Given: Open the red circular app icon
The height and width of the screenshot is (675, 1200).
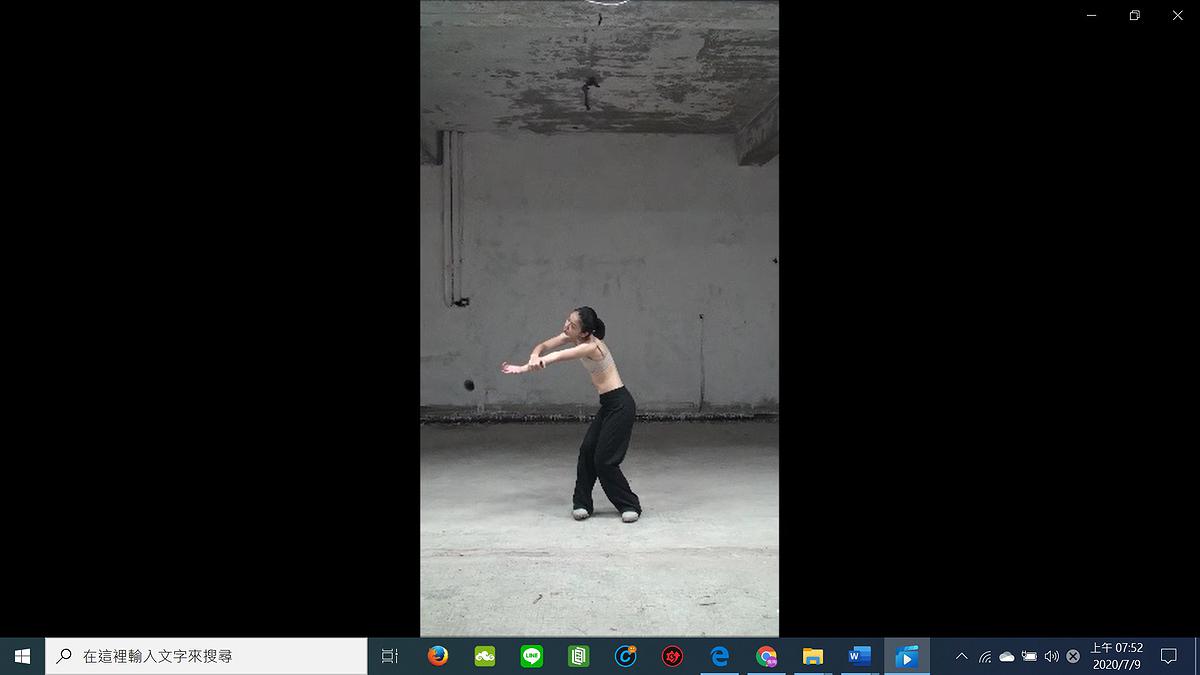Looking at the screenshot, I should coord(673,656).
